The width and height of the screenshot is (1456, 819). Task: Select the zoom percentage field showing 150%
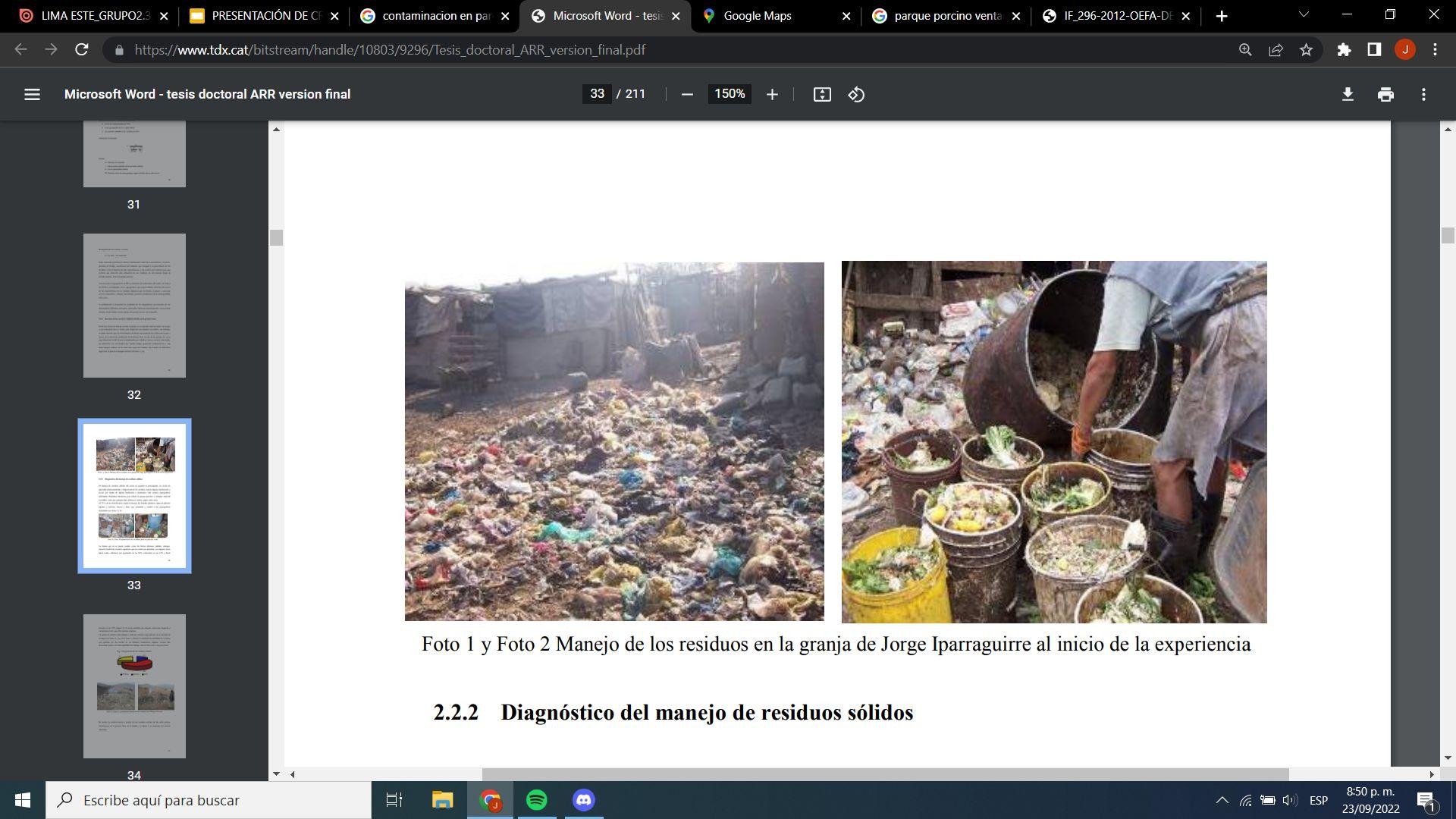tap(730, 94)
